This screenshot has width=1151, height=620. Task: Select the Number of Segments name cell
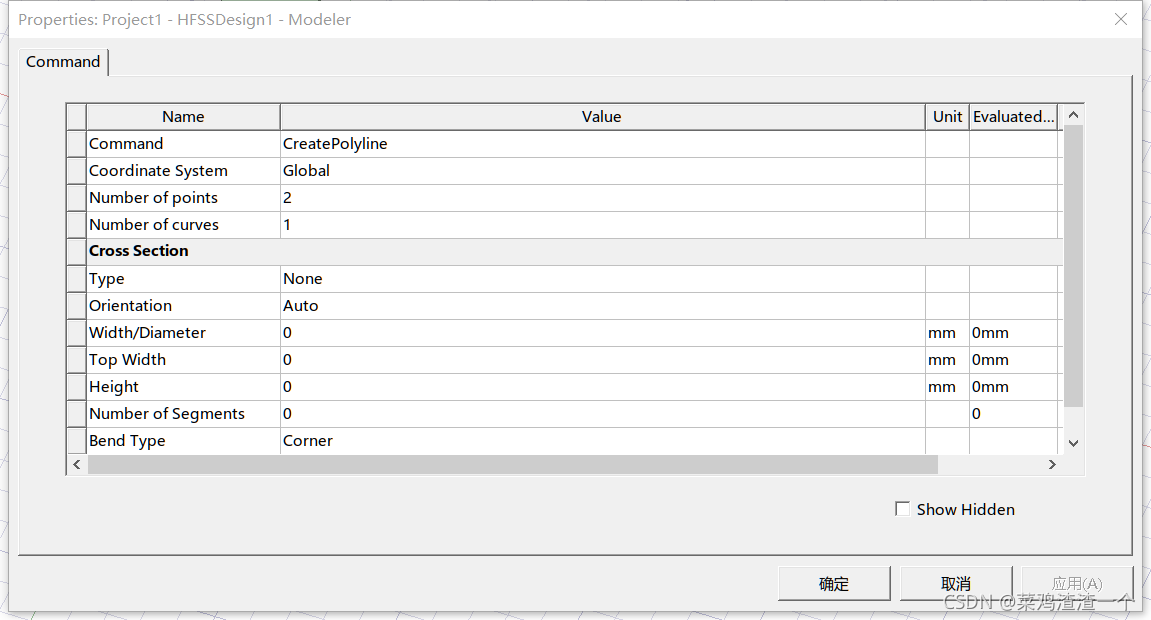pyautogui.click(x=183, y=414)
